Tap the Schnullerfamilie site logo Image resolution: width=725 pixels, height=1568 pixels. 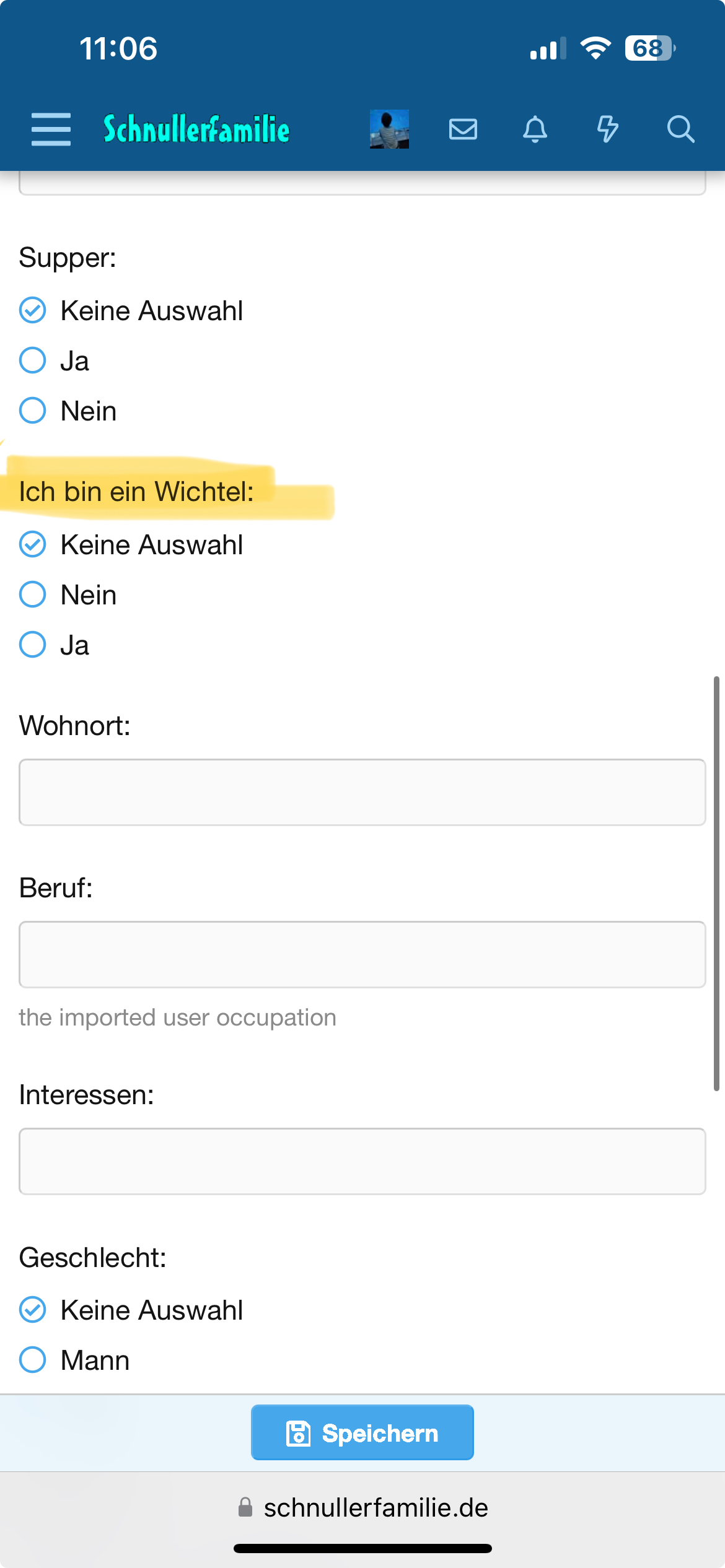tap(196, 129)
